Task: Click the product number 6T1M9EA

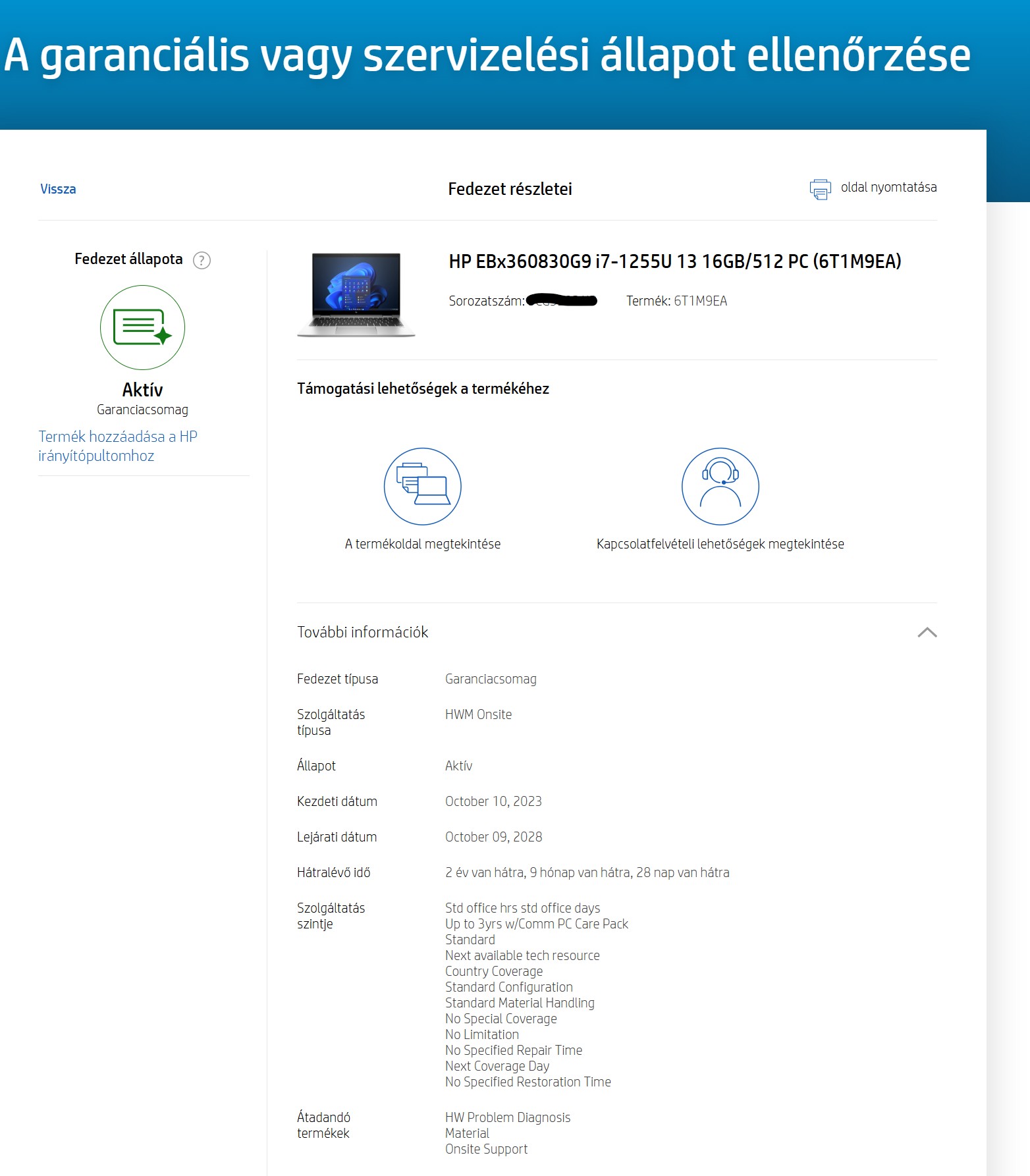Action: (700, 301)
